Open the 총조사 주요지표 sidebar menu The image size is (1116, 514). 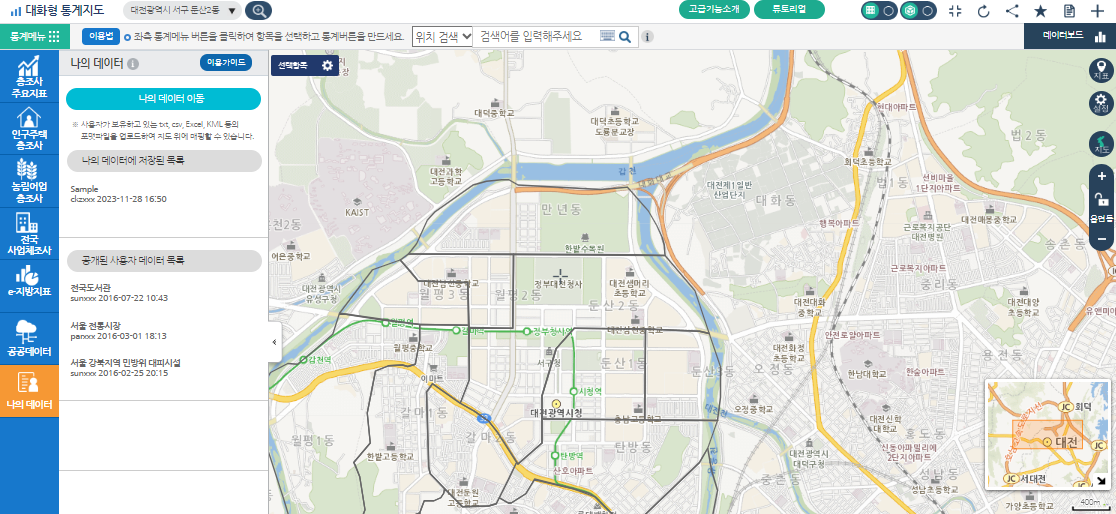tap(29, 77)
